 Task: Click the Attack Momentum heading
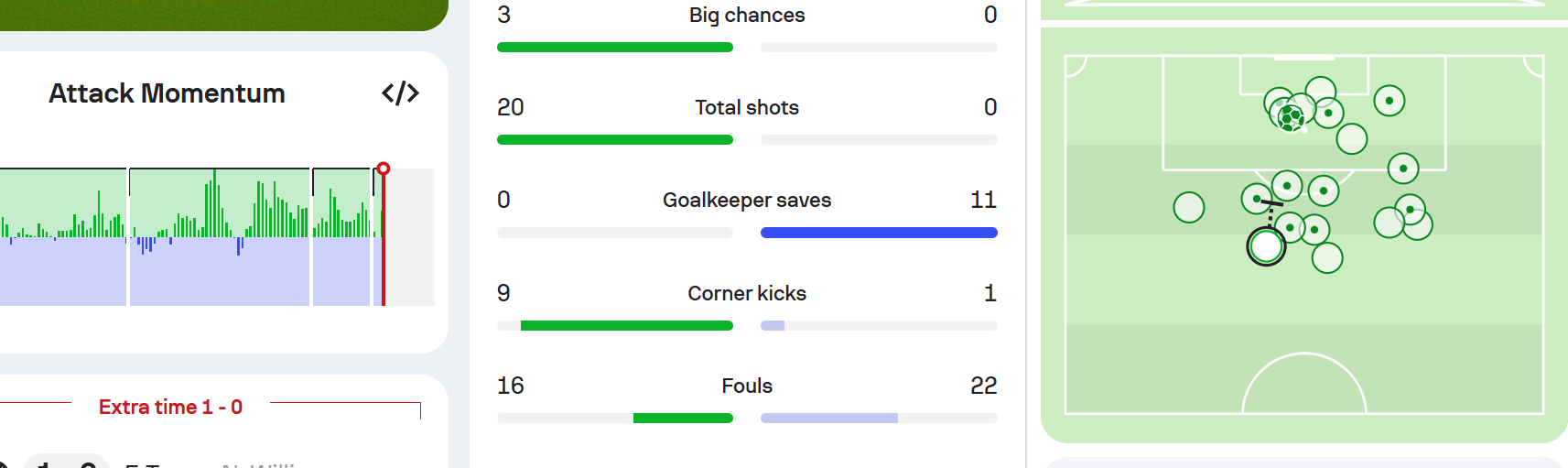(x=167, y=93)
